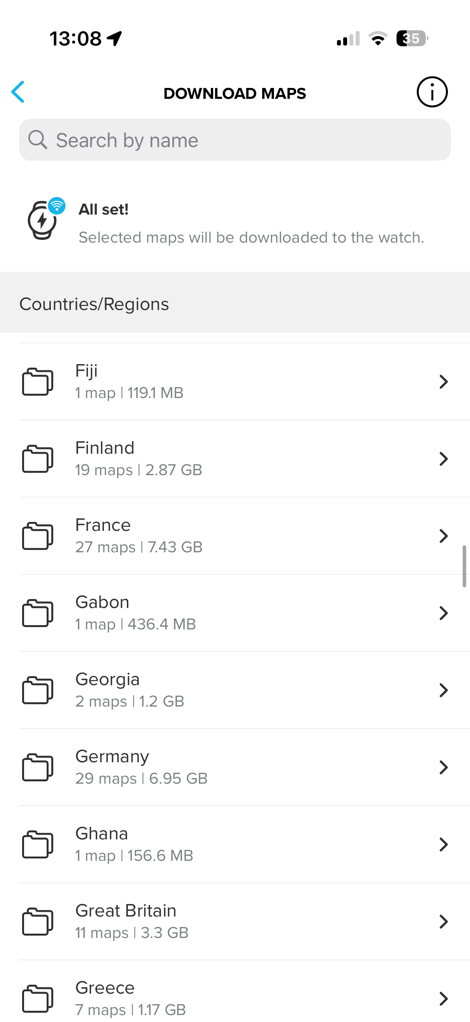The height and width of the screenshot is (1022, 470).
Task: Open the Germany 29 maps entry
Action: (x=235, y=767)
